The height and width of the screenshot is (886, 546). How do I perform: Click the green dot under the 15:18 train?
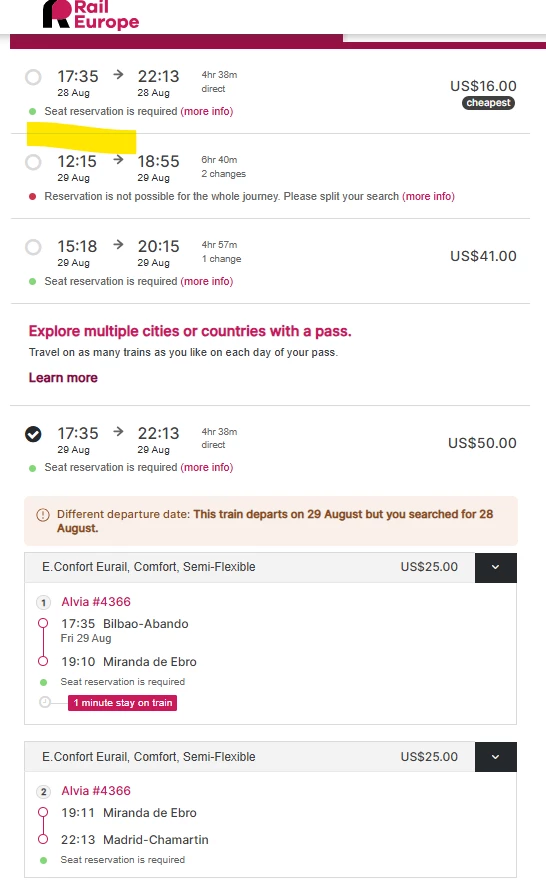[x=33, y=281]
